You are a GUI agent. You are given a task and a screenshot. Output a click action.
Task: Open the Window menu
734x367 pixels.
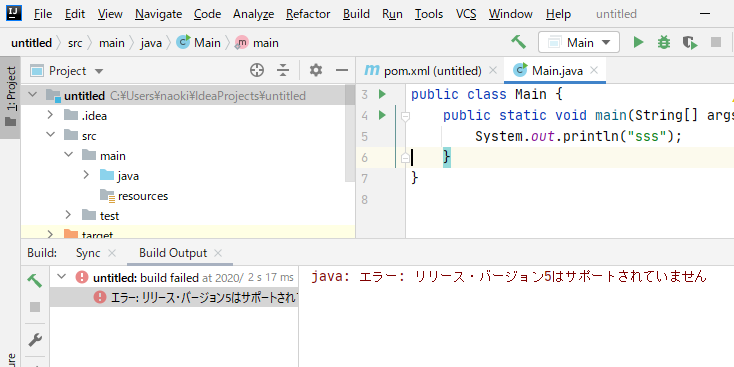511,14
